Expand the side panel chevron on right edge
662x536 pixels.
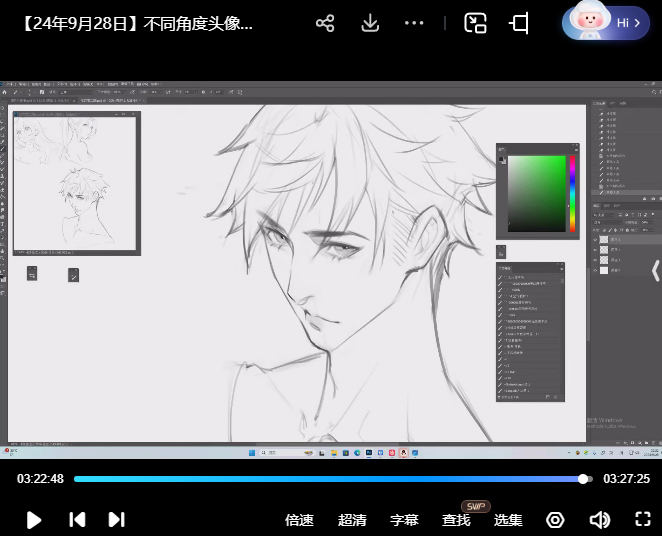(655, 270)
